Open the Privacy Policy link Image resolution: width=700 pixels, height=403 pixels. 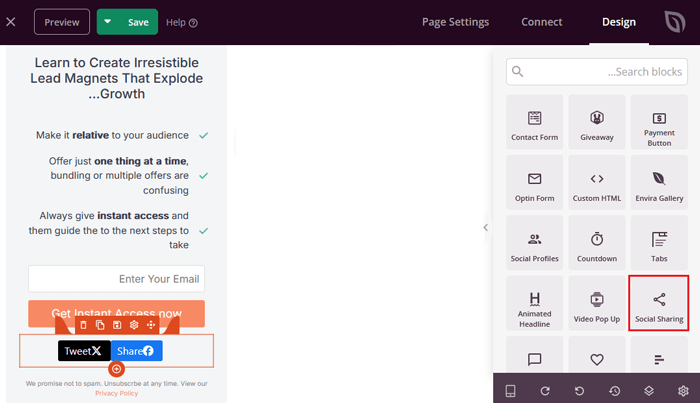pyautogui.click(x=116, y=393)
